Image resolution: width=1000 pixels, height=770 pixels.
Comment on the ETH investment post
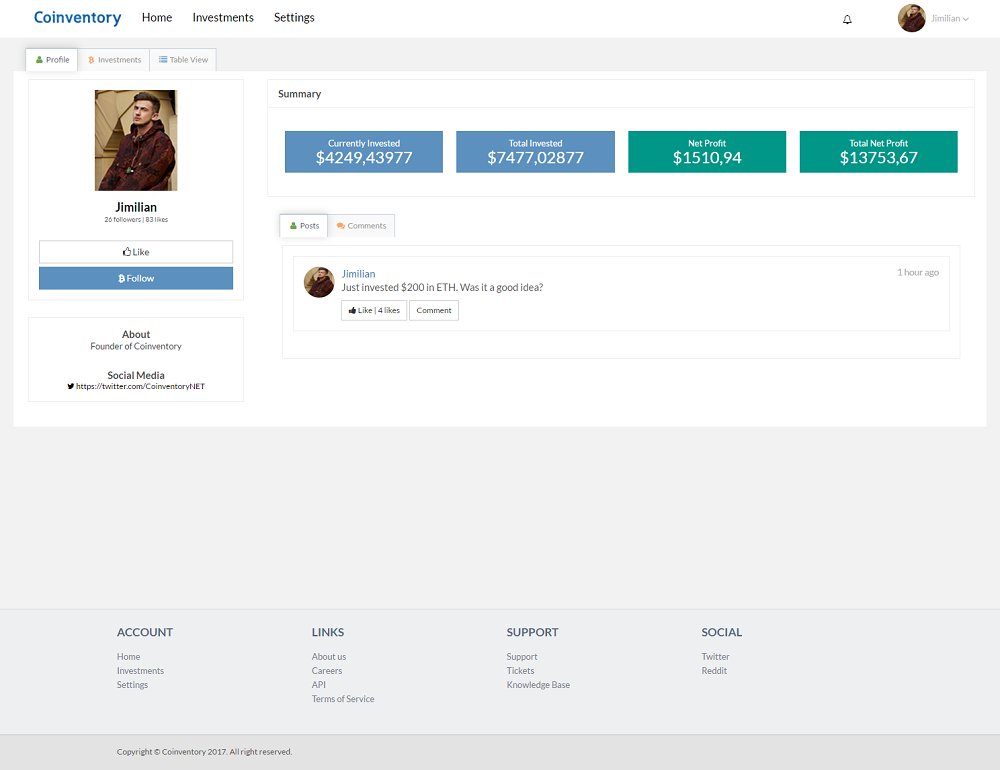point(434,311)
